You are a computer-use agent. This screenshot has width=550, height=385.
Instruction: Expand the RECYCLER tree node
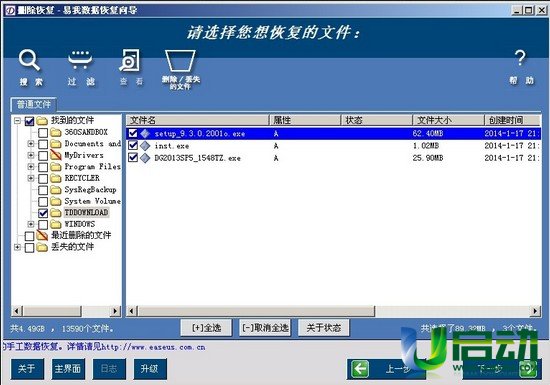click(x=31, y=178)
